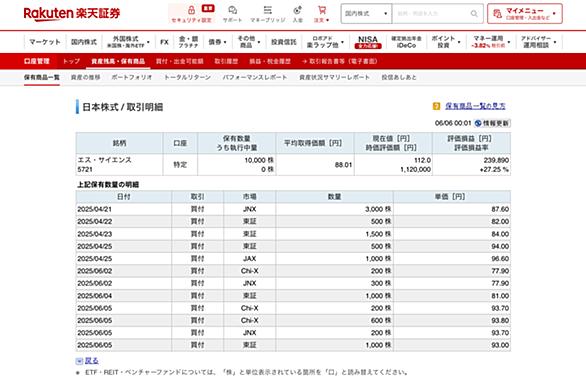586x383 pixels.
Task: Select the トータルリターン sub-tab
Action: pos(187,77)
